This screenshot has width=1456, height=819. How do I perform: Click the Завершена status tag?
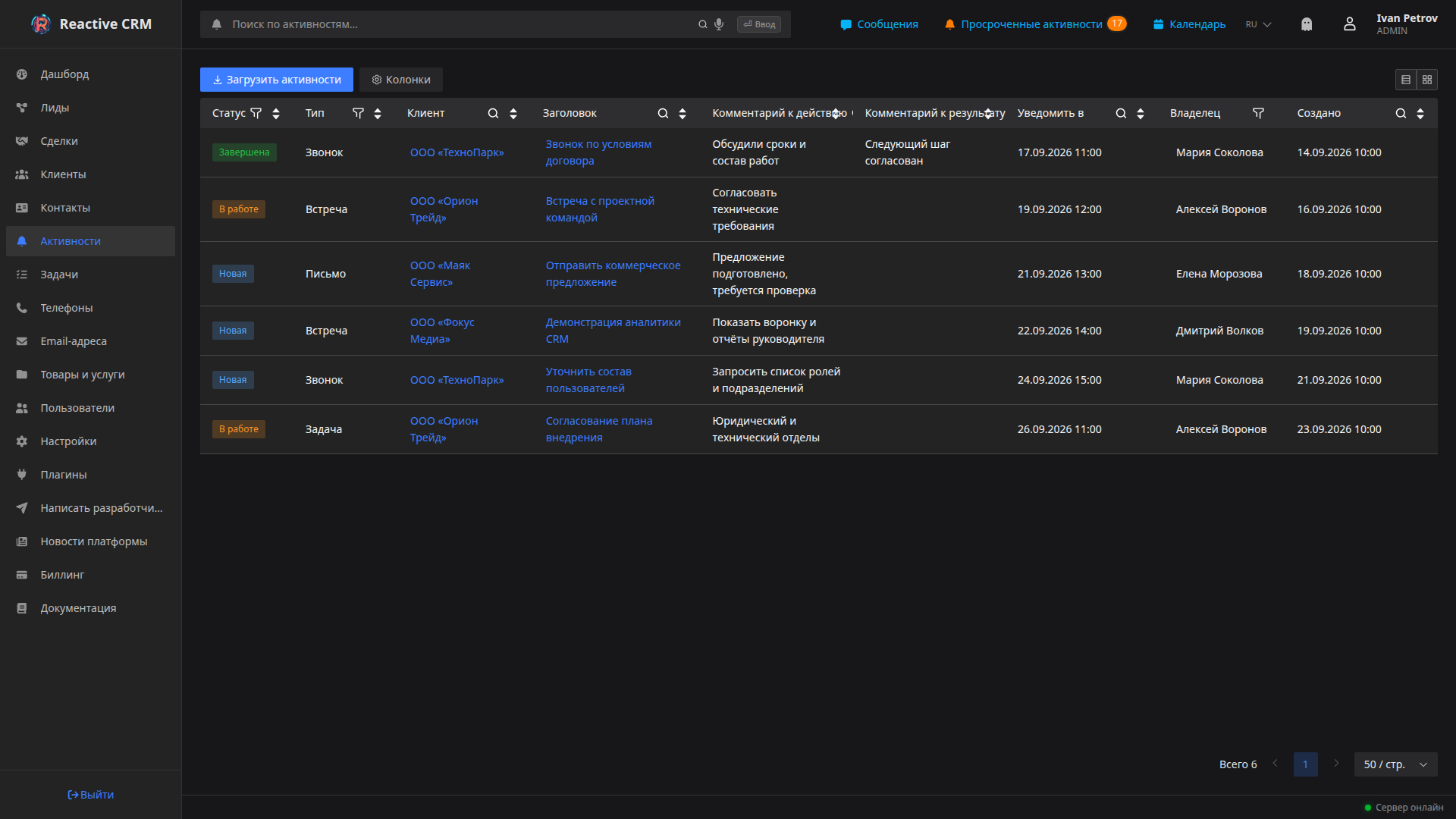[244, 152]
